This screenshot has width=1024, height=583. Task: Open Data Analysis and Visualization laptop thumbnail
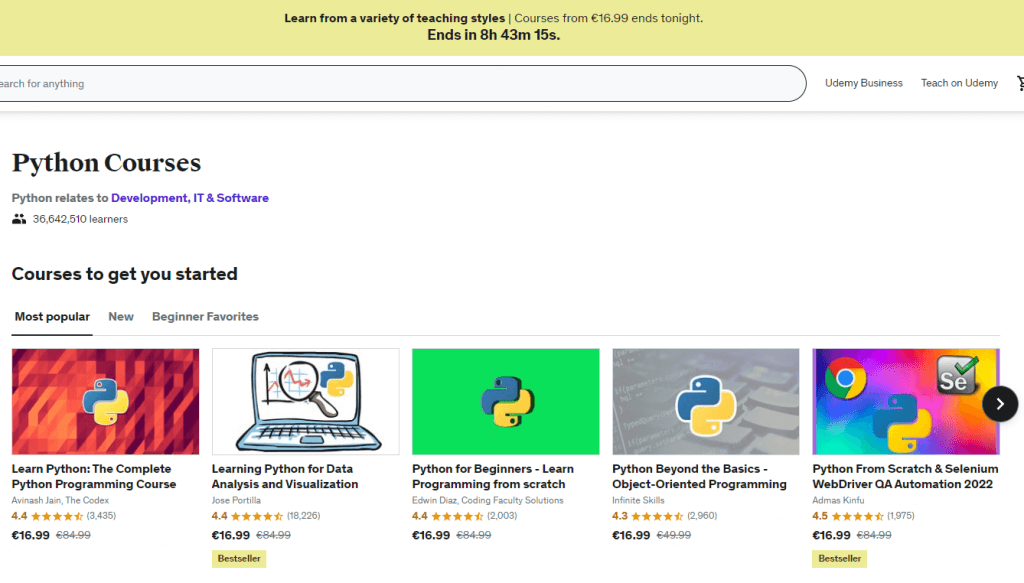coord(306,402)
